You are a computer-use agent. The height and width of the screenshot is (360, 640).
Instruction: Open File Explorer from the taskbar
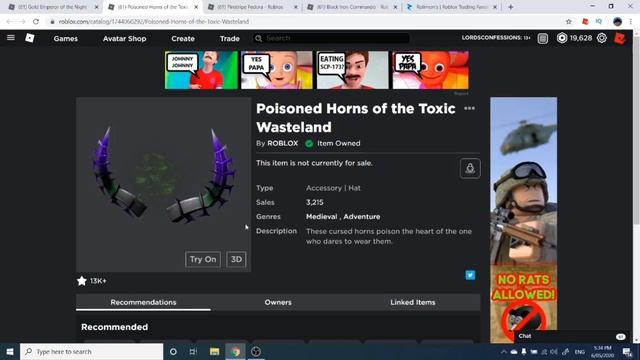coord(214,351)
